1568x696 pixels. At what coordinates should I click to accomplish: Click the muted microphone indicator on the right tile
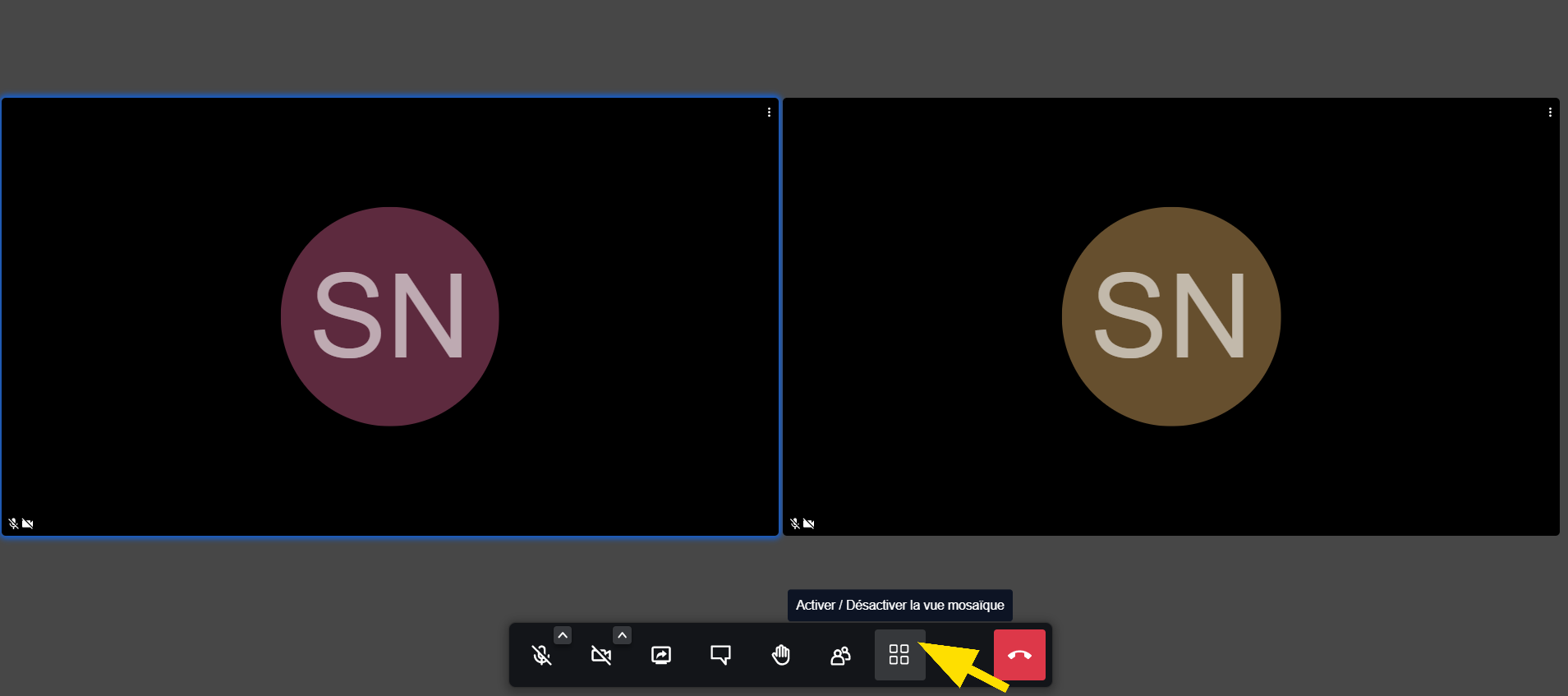tap(795, 523)
